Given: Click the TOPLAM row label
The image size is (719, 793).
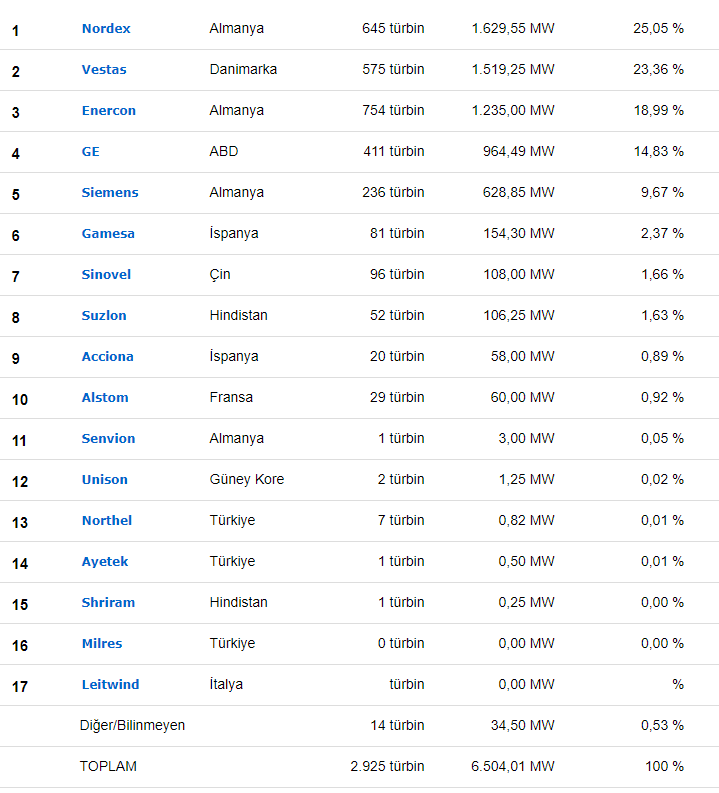Looking at the screenshot, I should [x=108, y=767].
